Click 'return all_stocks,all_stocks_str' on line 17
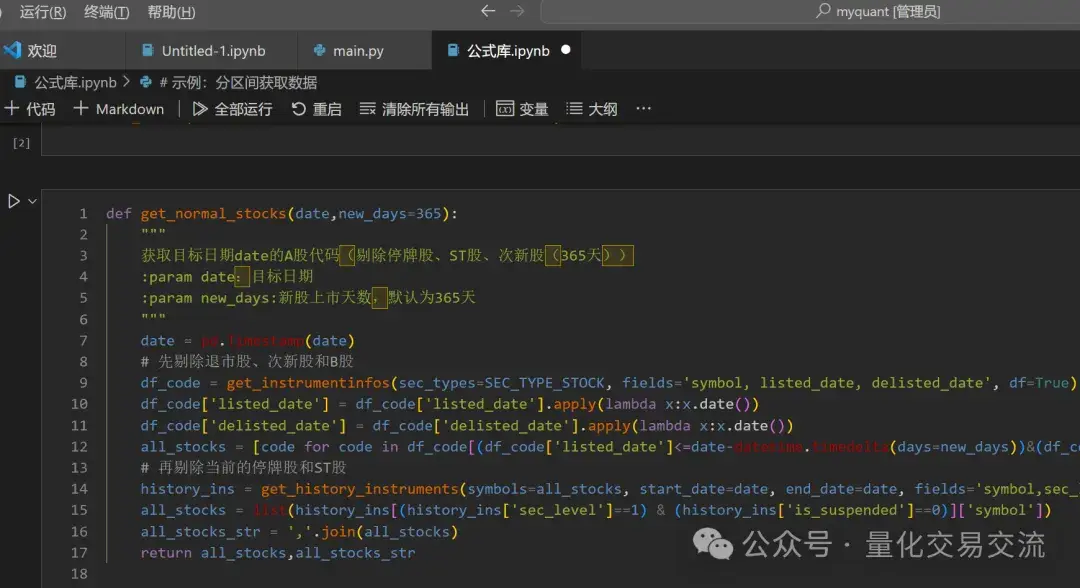Viewport: 1080px width, 588px height. 278,553
